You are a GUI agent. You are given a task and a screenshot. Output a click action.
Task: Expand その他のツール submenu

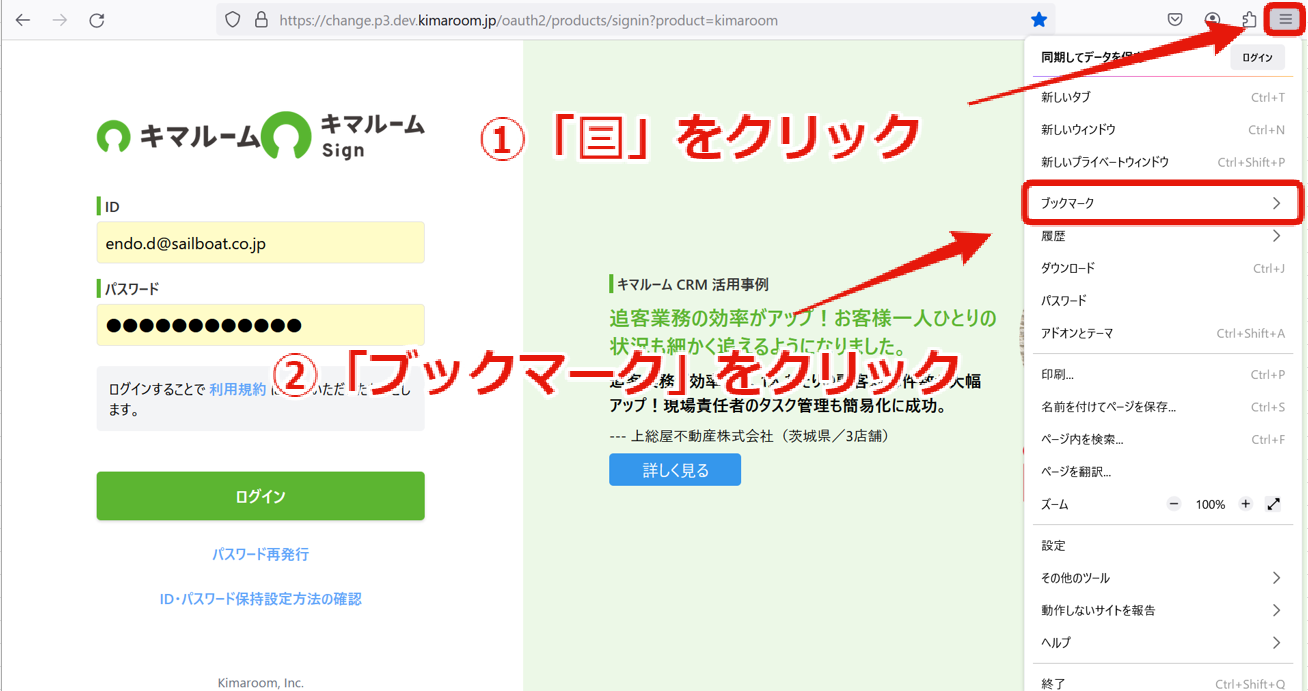point(1162,578)
